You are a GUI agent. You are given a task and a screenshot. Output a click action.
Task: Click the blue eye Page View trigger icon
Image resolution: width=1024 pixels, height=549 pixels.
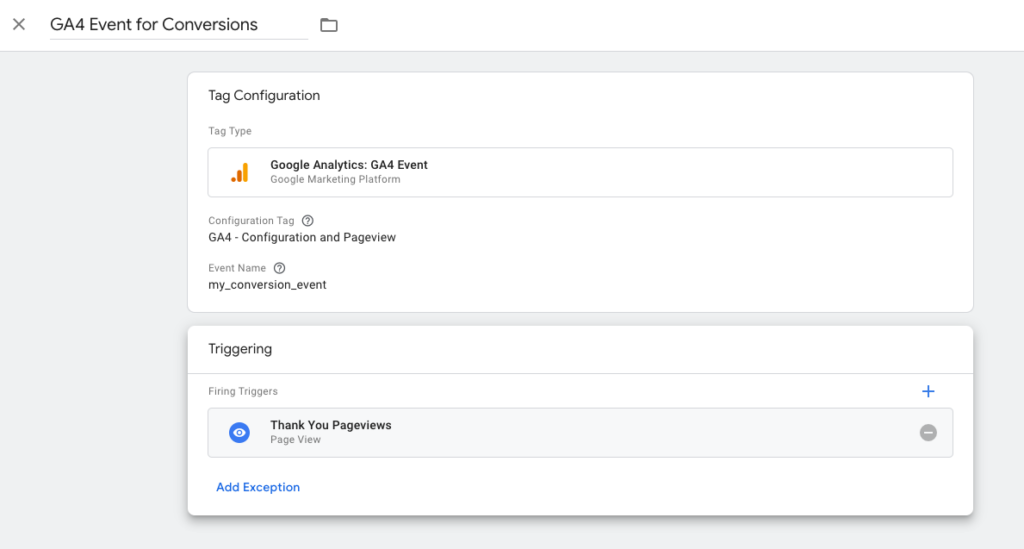point(239,432)
